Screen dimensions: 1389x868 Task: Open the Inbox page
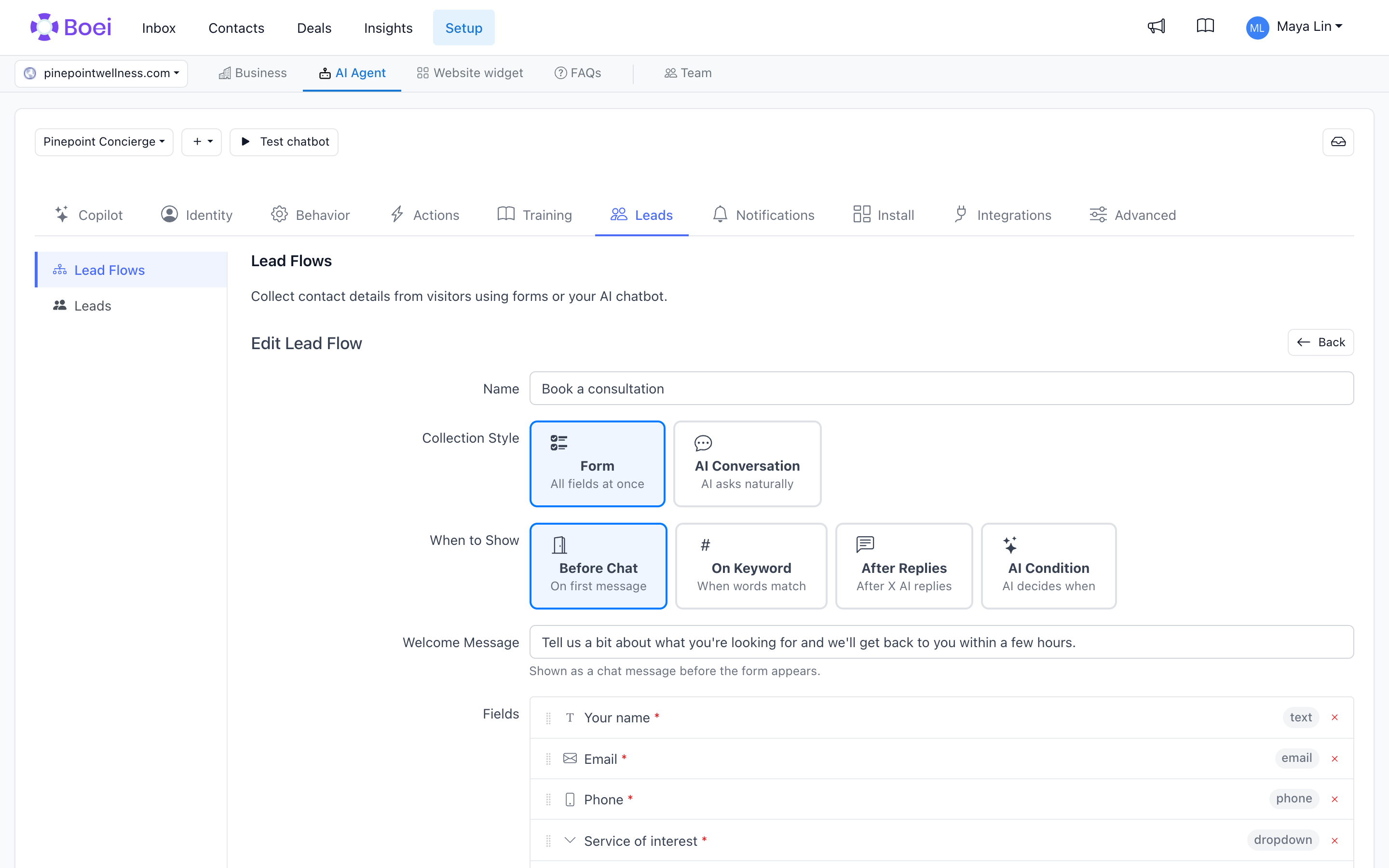pos(158,27)
